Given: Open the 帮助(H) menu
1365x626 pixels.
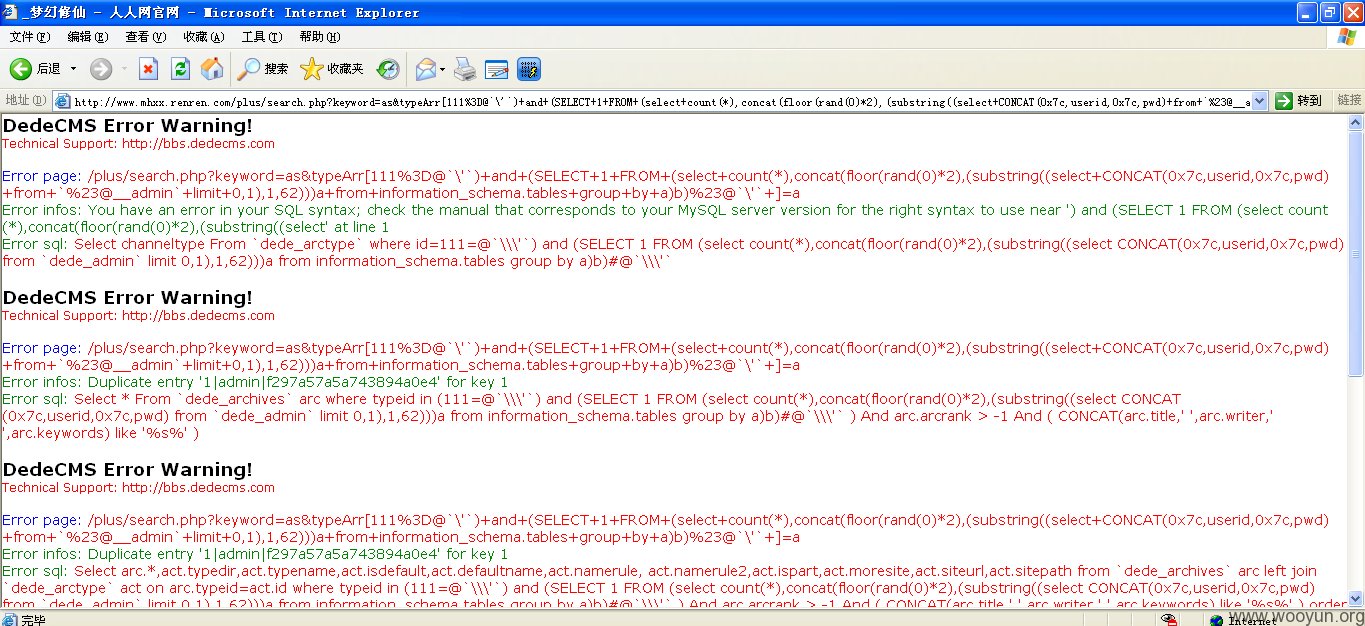Looking at the screenshot, I should tap(320, 37).
